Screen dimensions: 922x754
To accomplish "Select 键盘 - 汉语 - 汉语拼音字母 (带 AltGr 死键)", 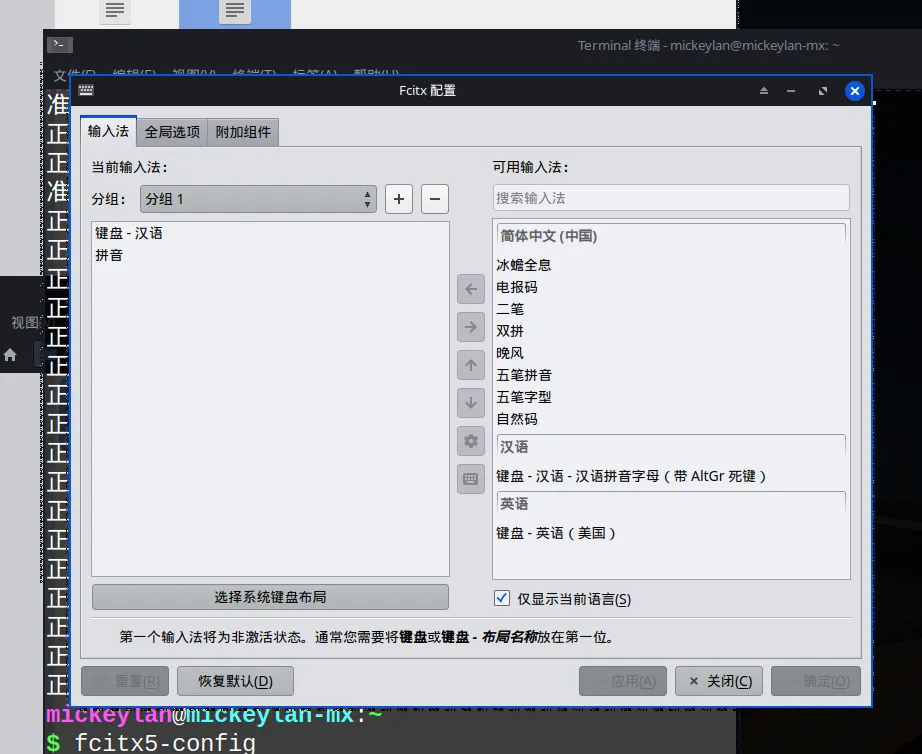I will (671, 476).
